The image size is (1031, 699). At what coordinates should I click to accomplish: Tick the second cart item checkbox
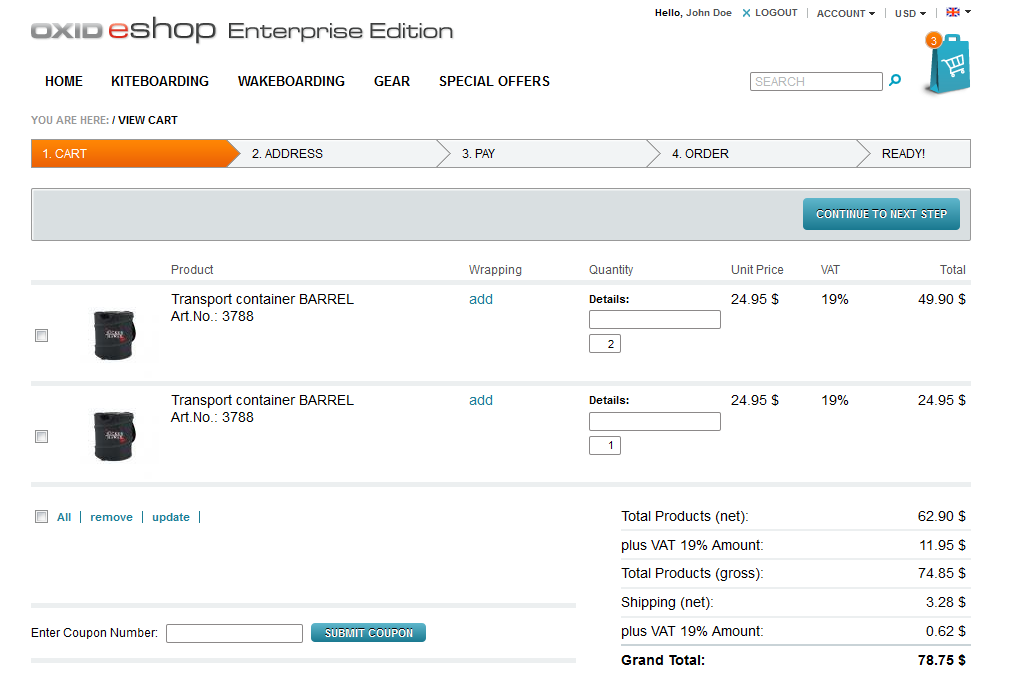pos(41,437)
